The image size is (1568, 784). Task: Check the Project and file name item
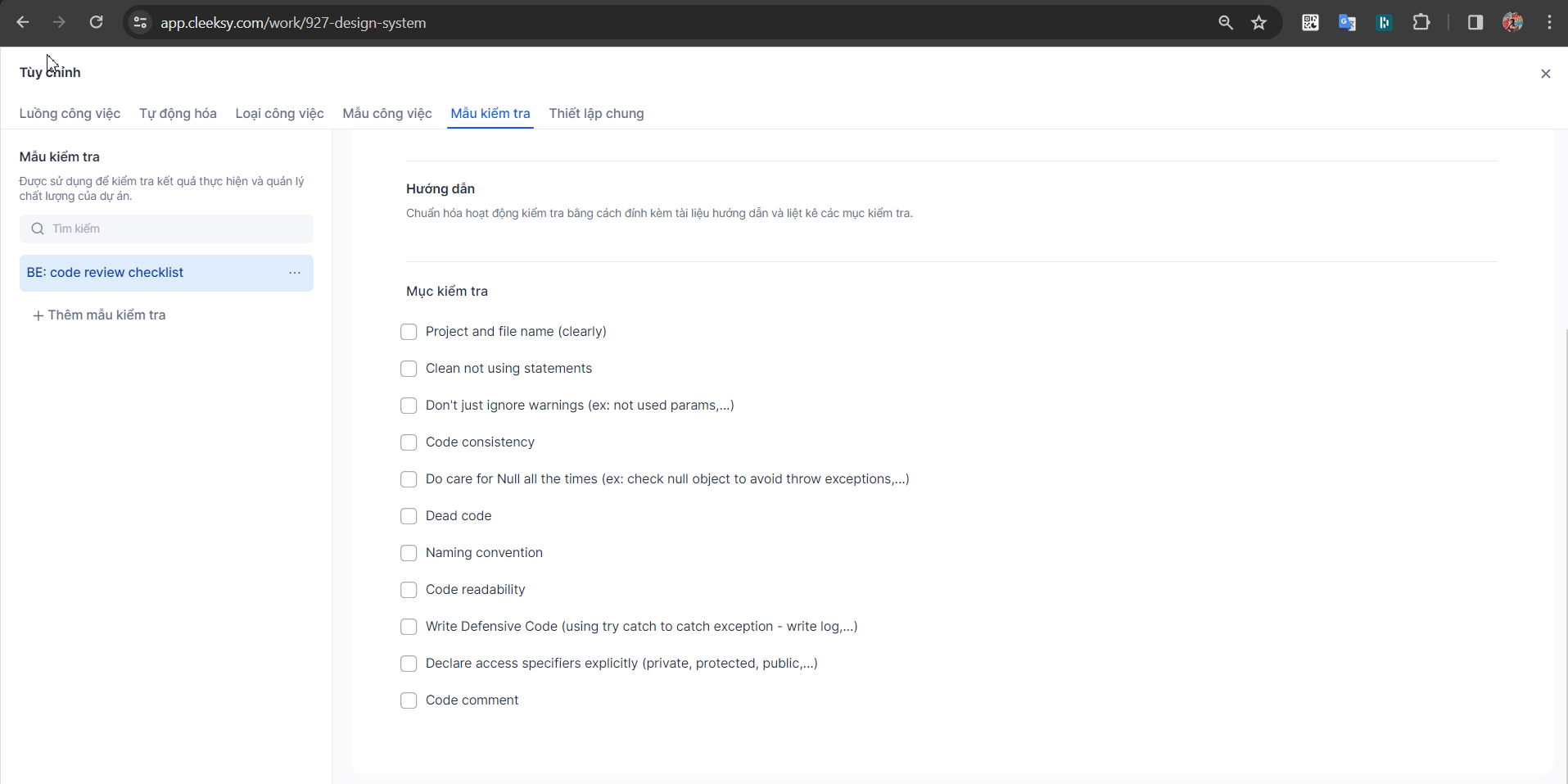point(409,332)
